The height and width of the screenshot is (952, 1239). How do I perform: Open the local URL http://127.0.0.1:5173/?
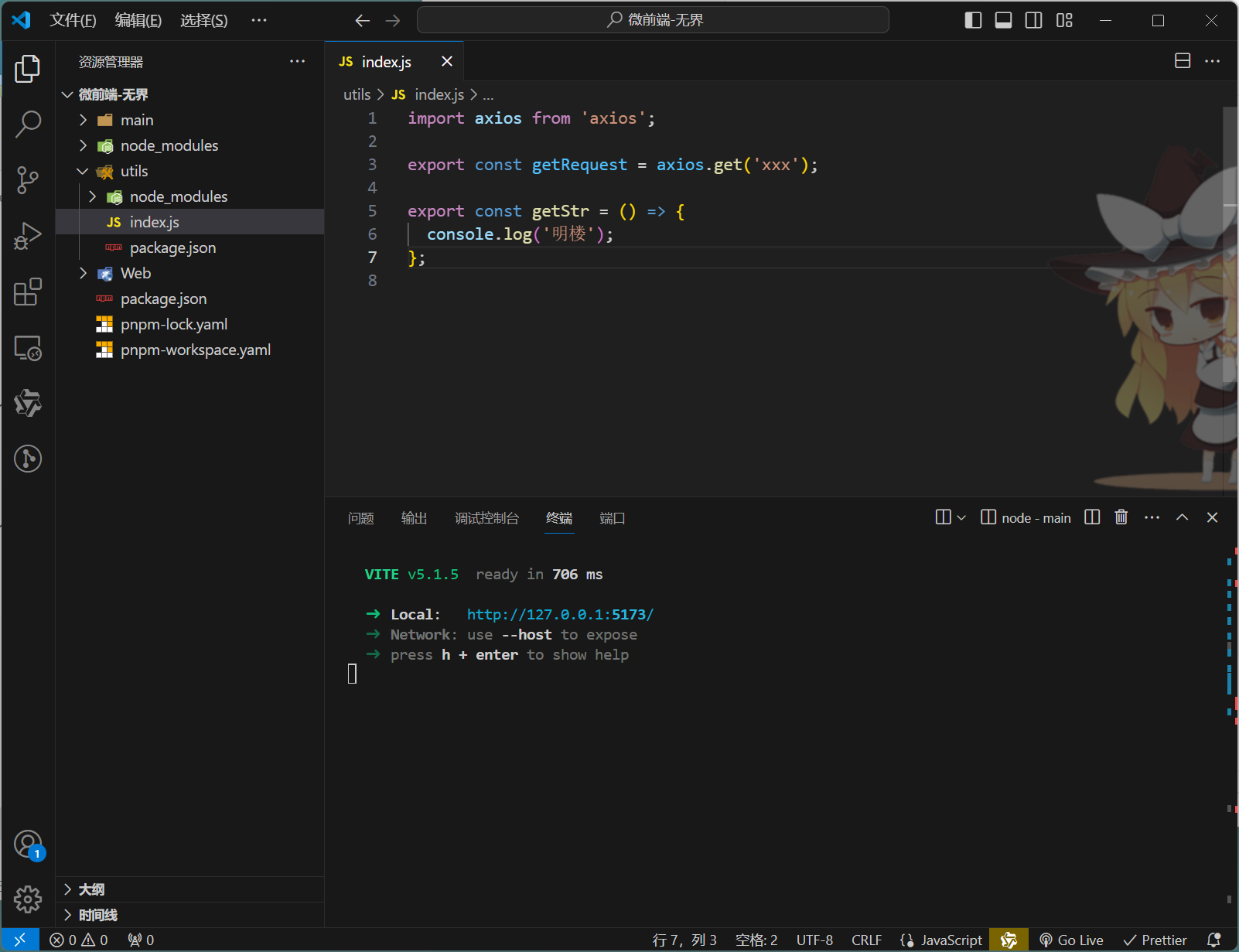(x=560, y=614)
